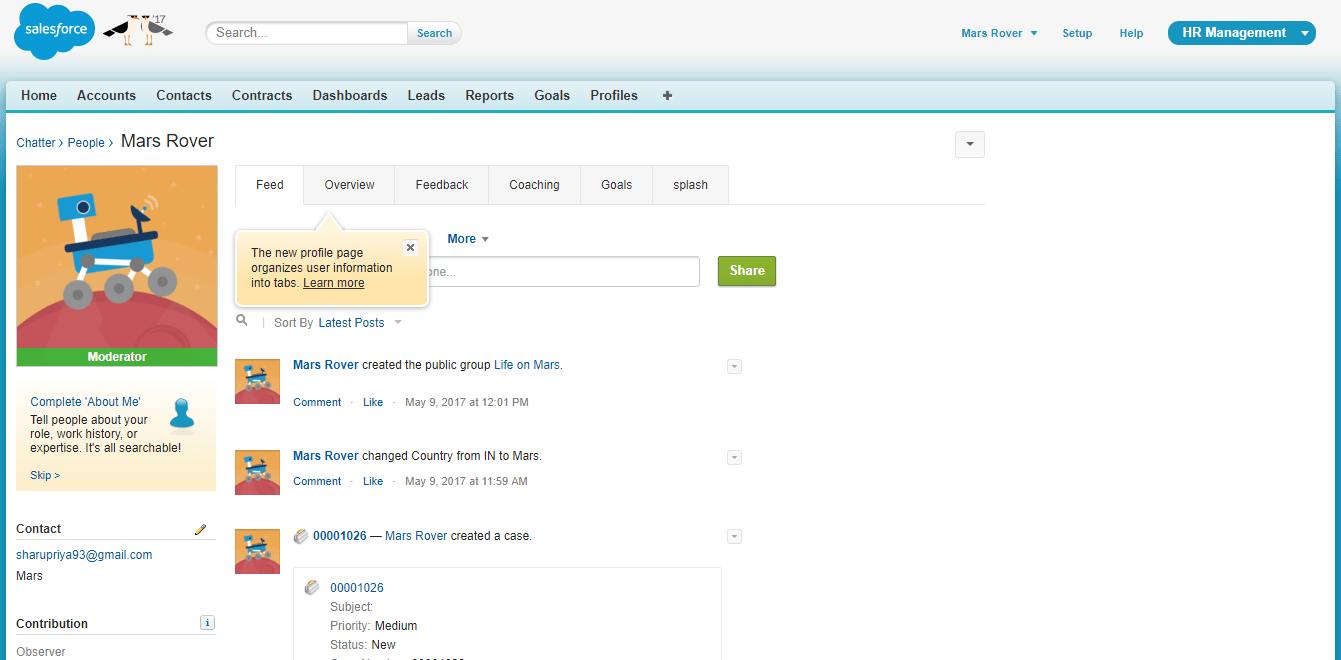Click the pencil icon to edit Contact info
Viewport: 1341px width, 660px height.
[x=200, y=529]
